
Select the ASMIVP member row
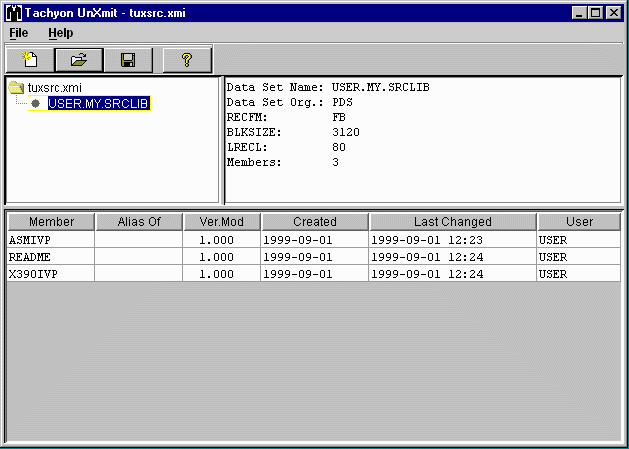[x=314, y=240]
